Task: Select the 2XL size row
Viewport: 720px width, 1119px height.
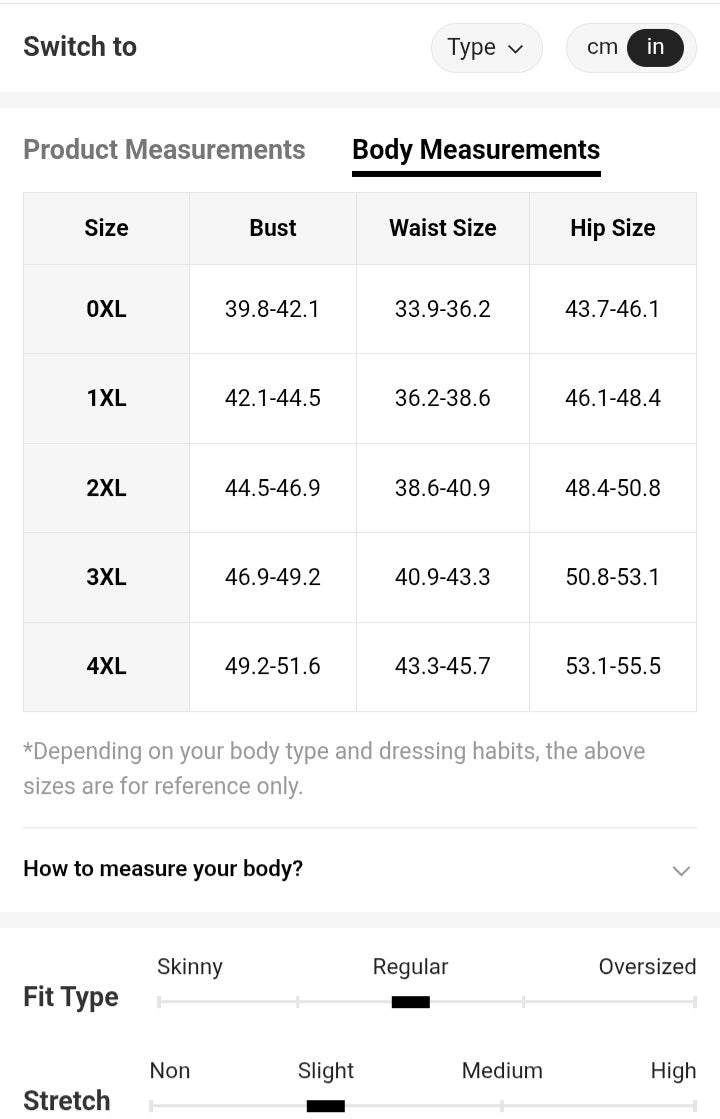Action: click(106, 488)
